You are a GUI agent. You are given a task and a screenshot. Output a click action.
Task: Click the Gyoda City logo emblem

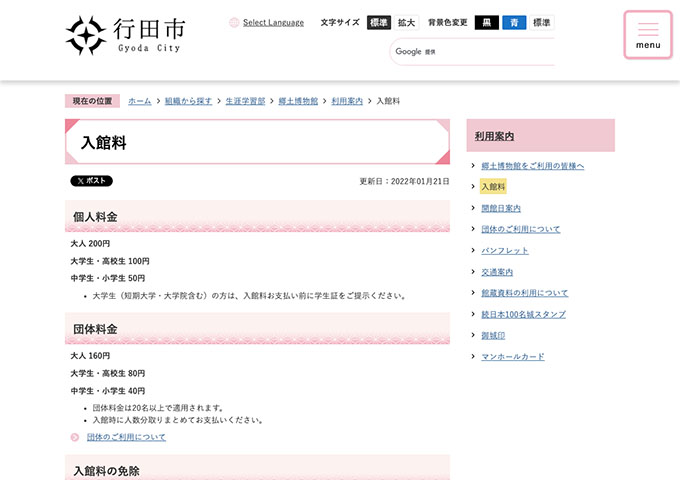point(86,36)
